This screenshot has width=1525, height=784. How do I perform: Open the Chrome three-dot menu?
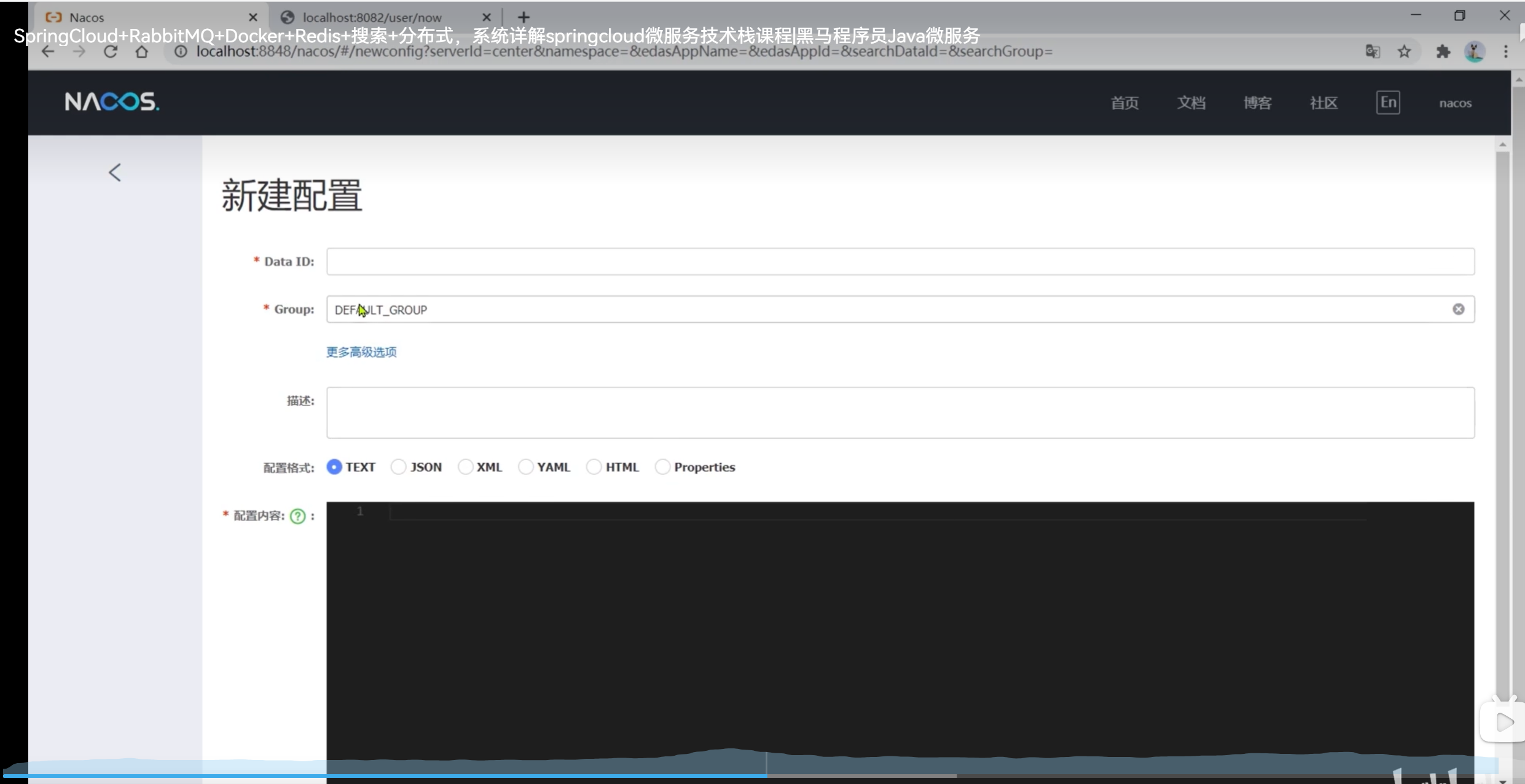1505,52
